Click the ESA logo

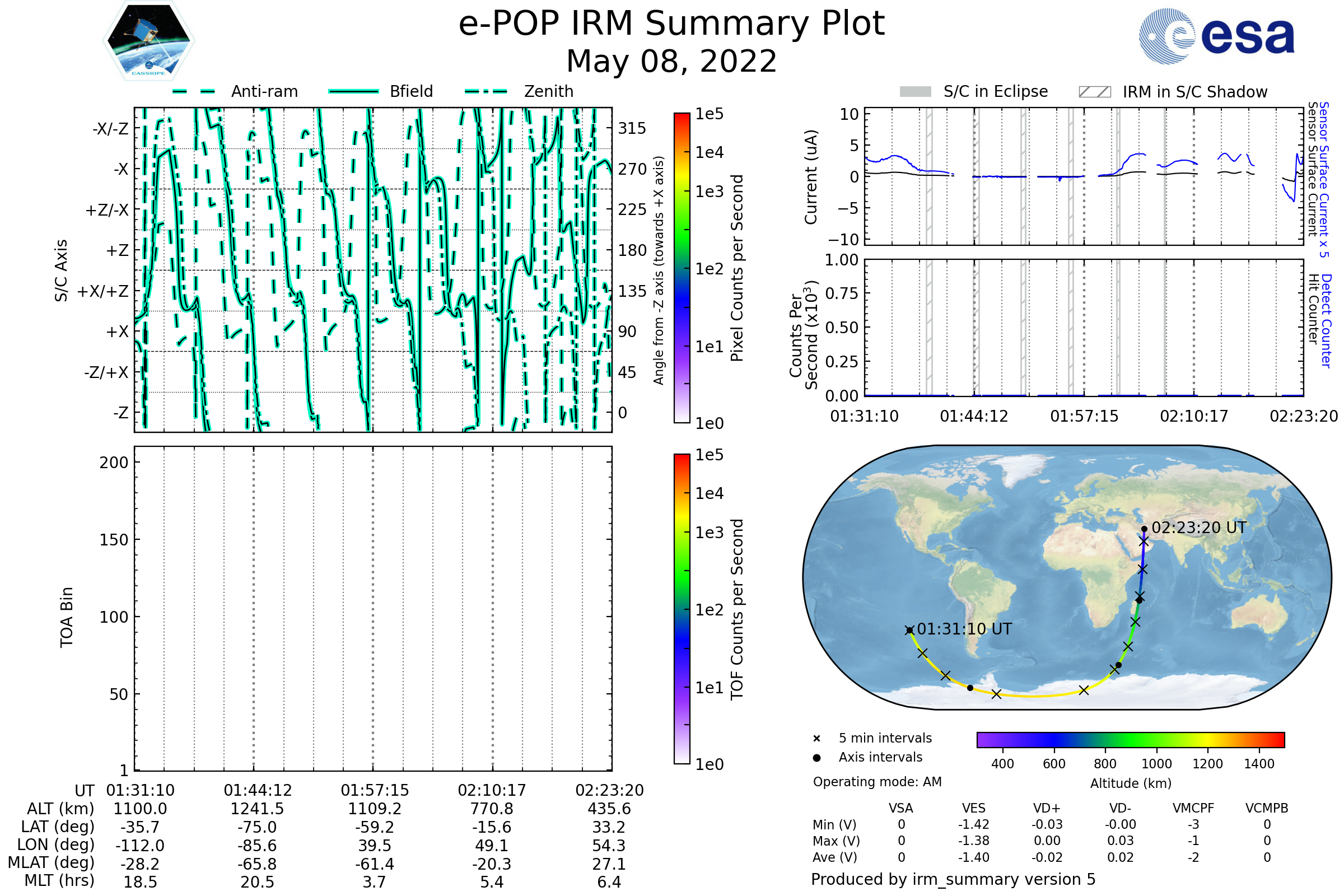click(x=1217, y=36)
